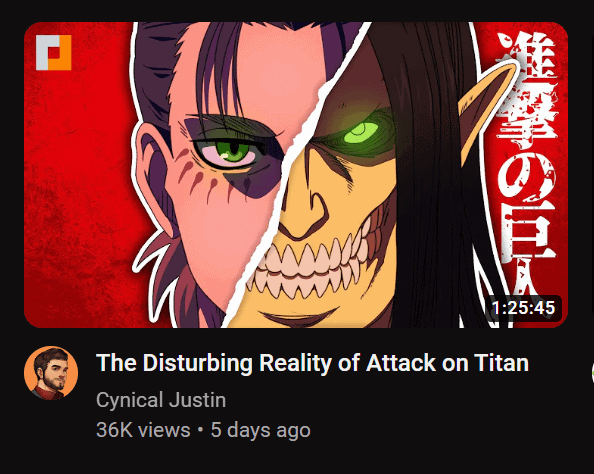The width and height of the screenshot is (594, 474).
Task: Click the partial channel avatar at right edge
Action: [x=592, y=372]
